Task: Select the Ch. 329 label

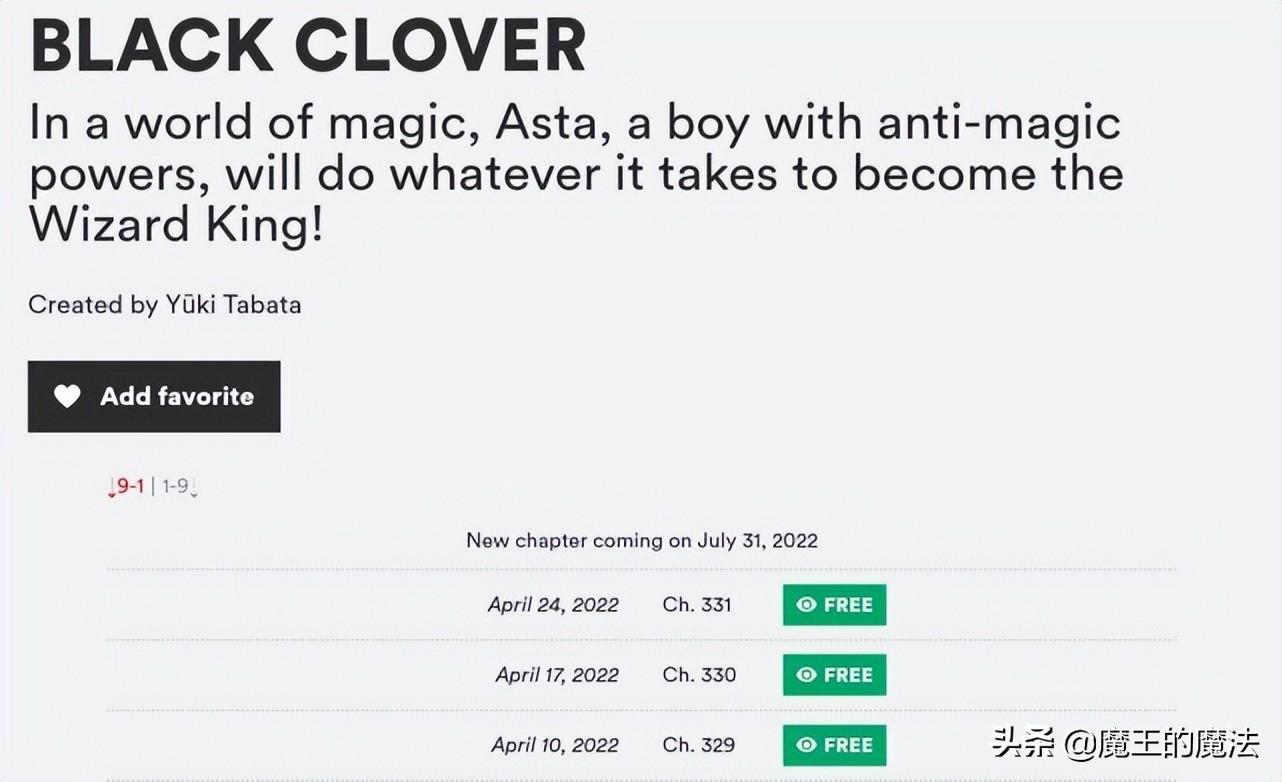Action: 699,745
